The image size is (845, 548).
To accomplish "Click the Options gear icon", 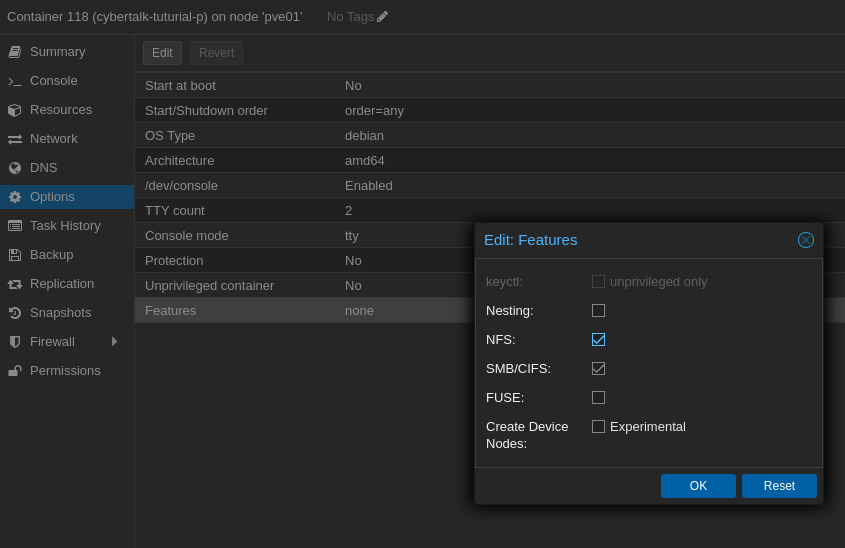I will [15, 197].
